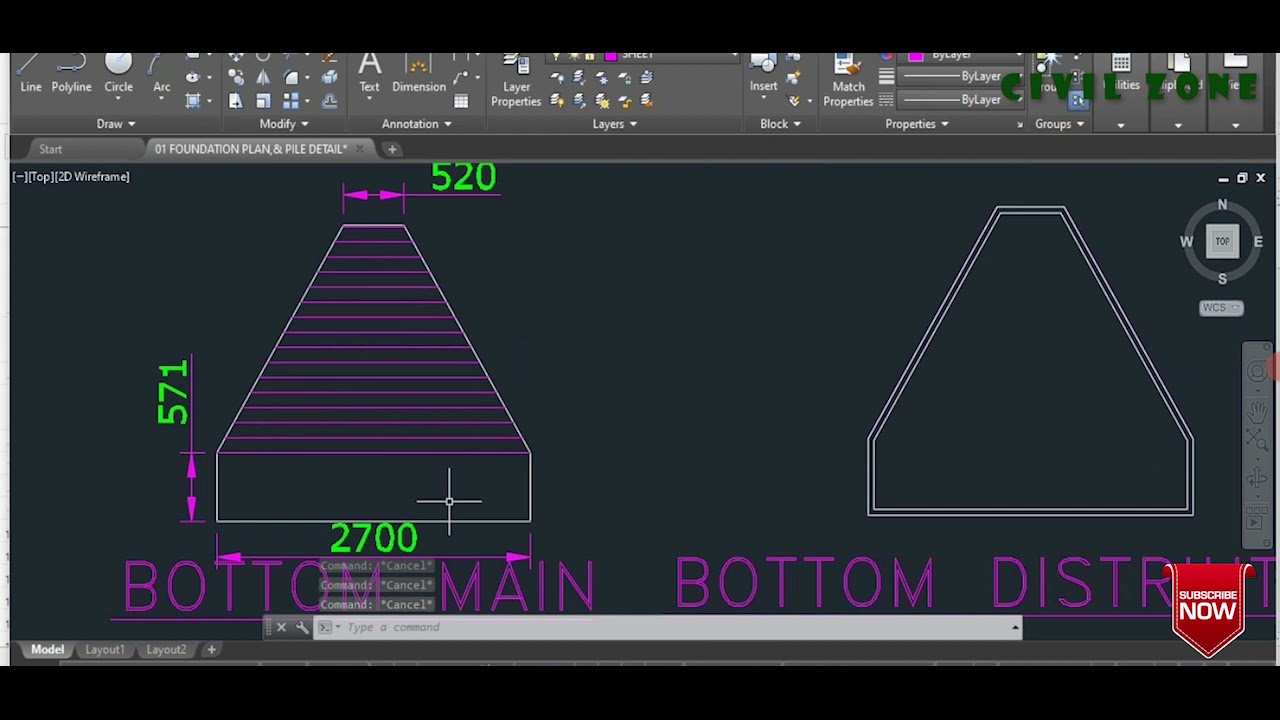Screen dimensions: 1280x720
Task: Click the Leader tool in Annotation panel
Action: (x=461, y=77)
